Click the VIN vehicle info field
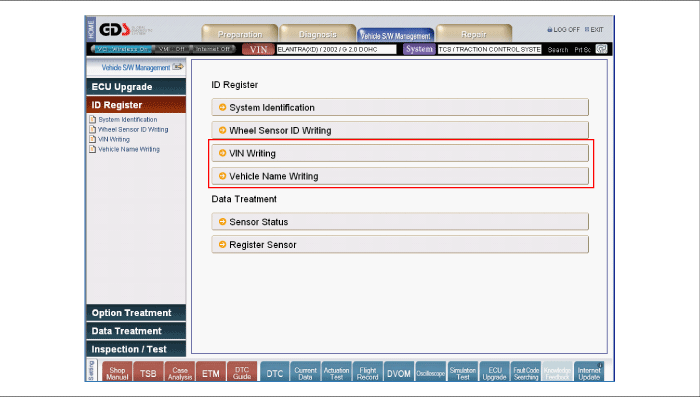The width and height of the screenshot is (700, 397). (336, 49)
